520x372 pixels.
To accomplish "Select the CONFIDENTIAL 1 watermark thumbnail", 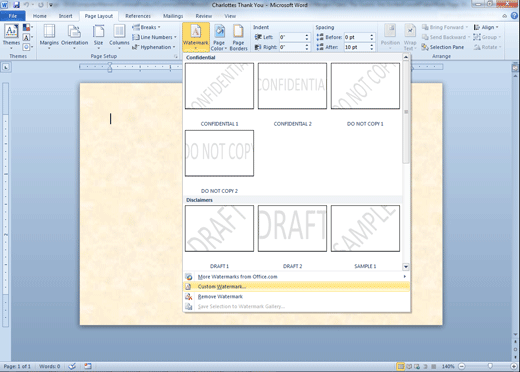I will (219, 86).
